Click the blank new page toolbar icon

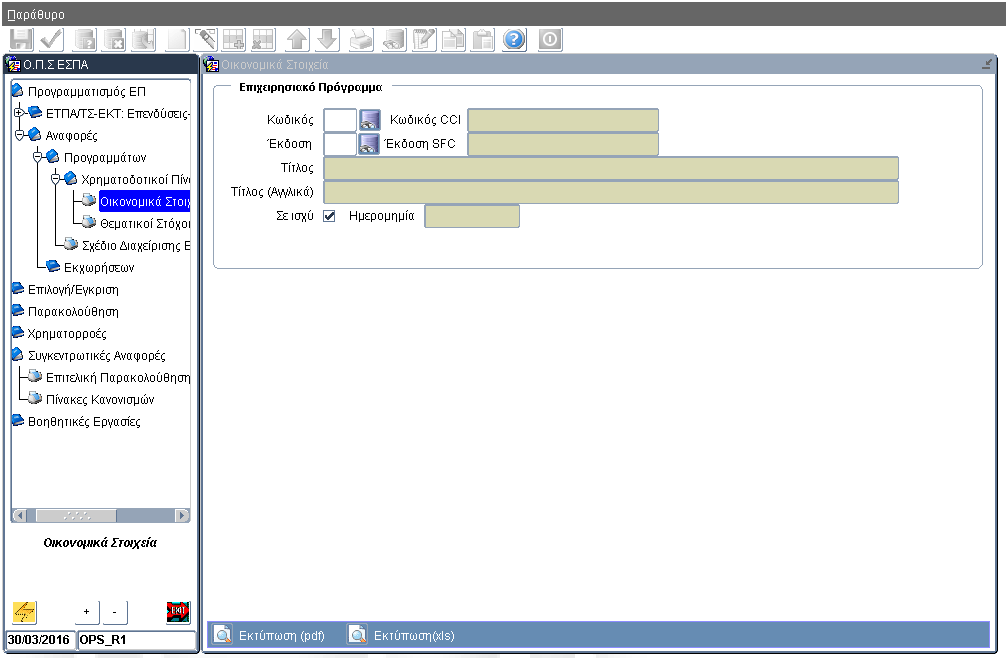178,40
